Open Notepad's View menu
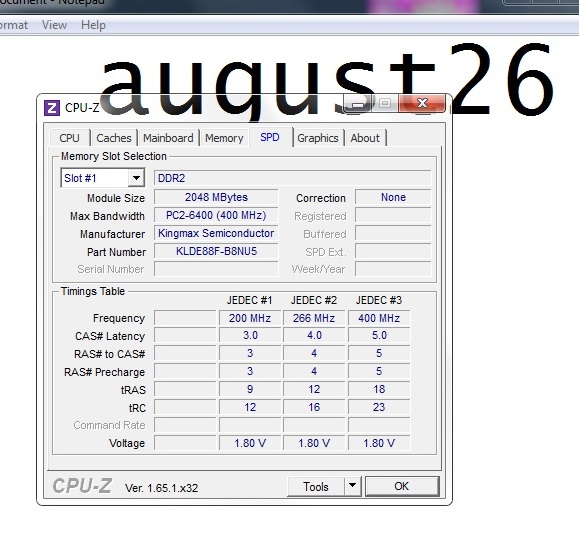 point(54,25)
